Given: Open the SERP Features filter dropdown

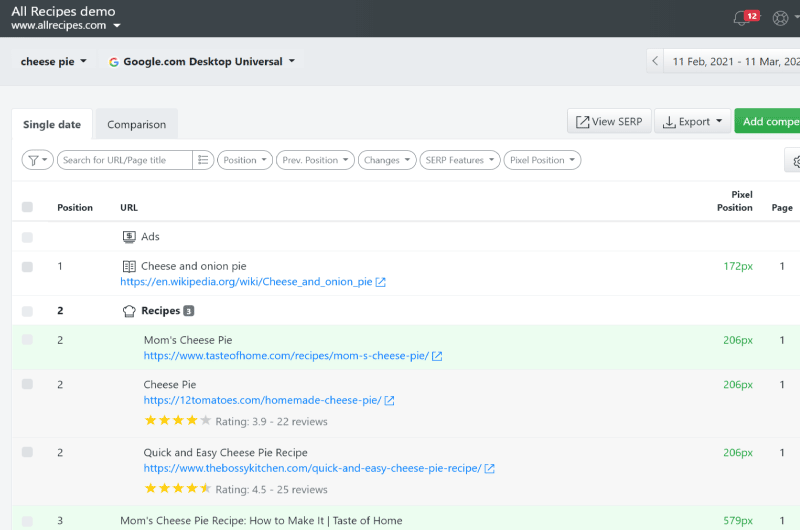Looking at the screenshot, I should coord(460,160).
